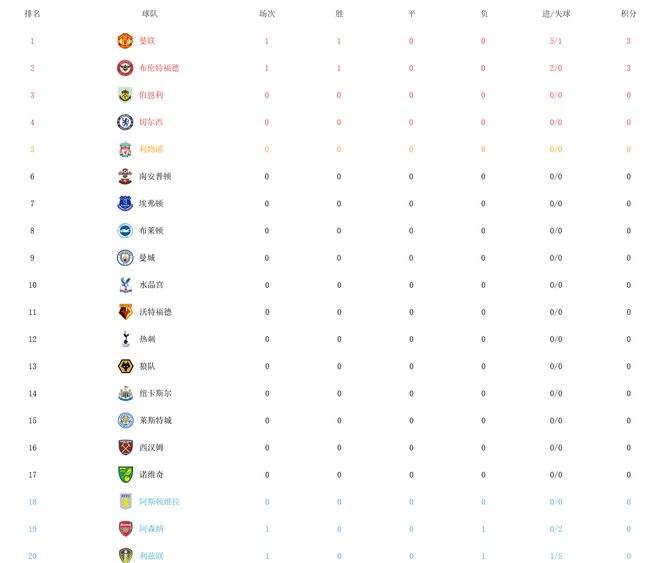
Task: Click the Norwich City canary crest
Action: [x=125, y=475]
